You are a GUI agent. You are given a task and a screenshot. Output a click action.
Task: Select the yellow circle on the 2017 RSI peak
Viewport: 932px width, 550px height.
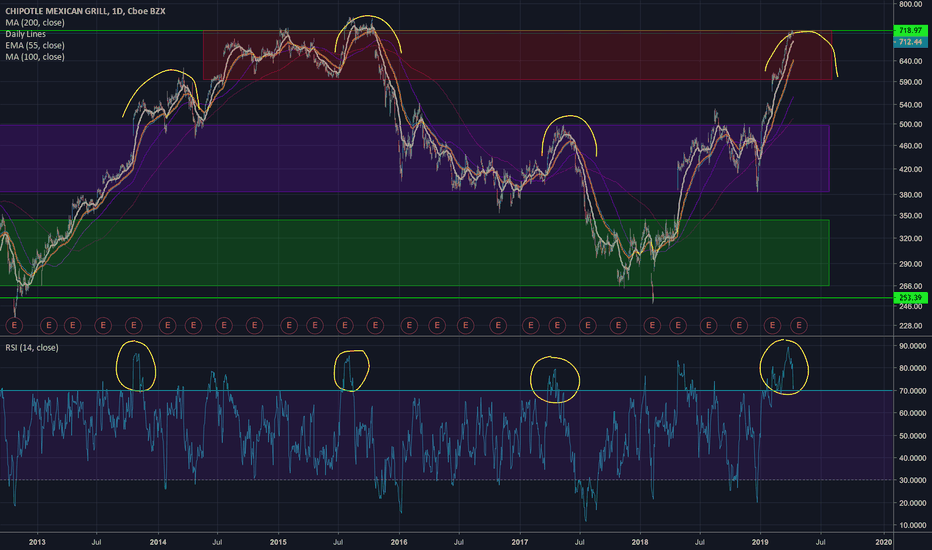(555, 379)
